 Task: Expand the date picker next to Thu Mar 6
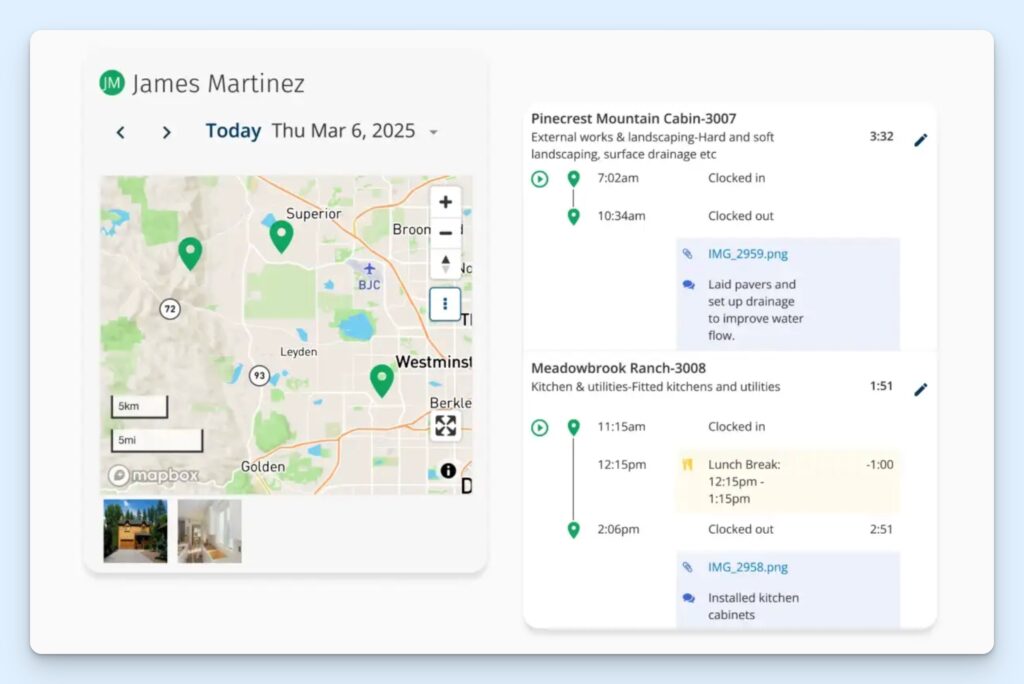432,131
